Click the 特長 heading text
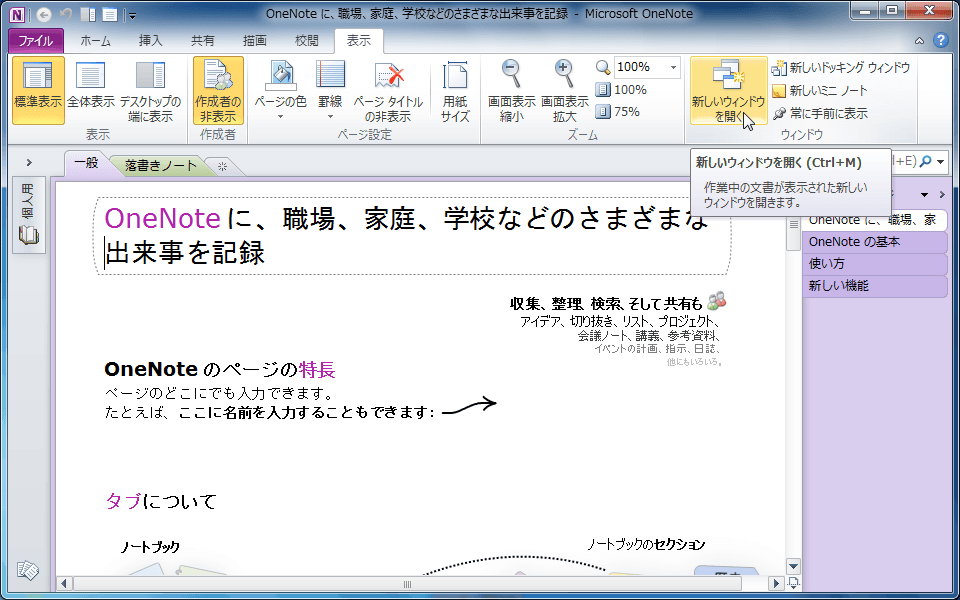The image size is (960, 600). coord(317,370)
